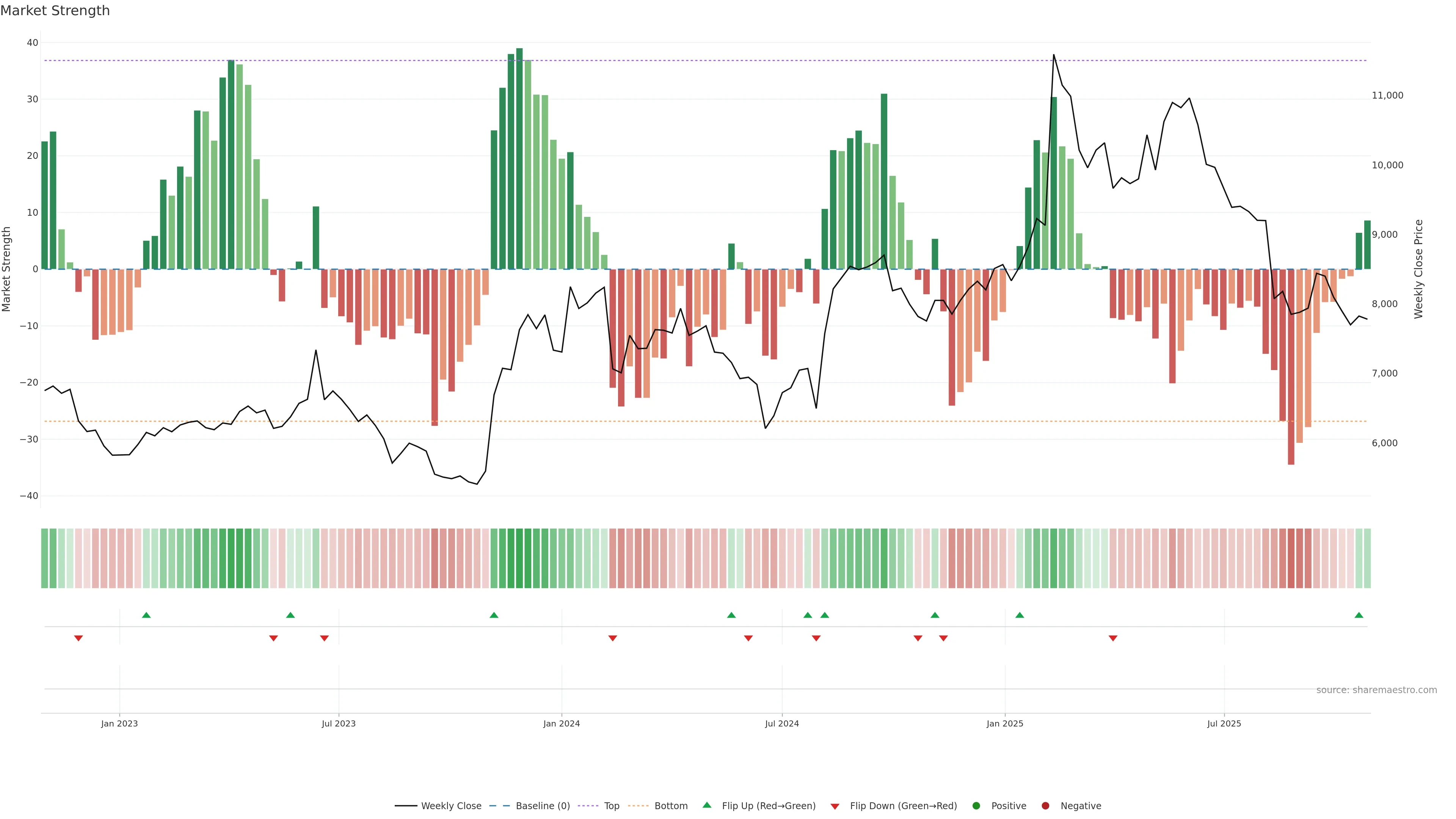
Task: Click the rightmost red flip-down triangle marker
Action: (1113, 638)
